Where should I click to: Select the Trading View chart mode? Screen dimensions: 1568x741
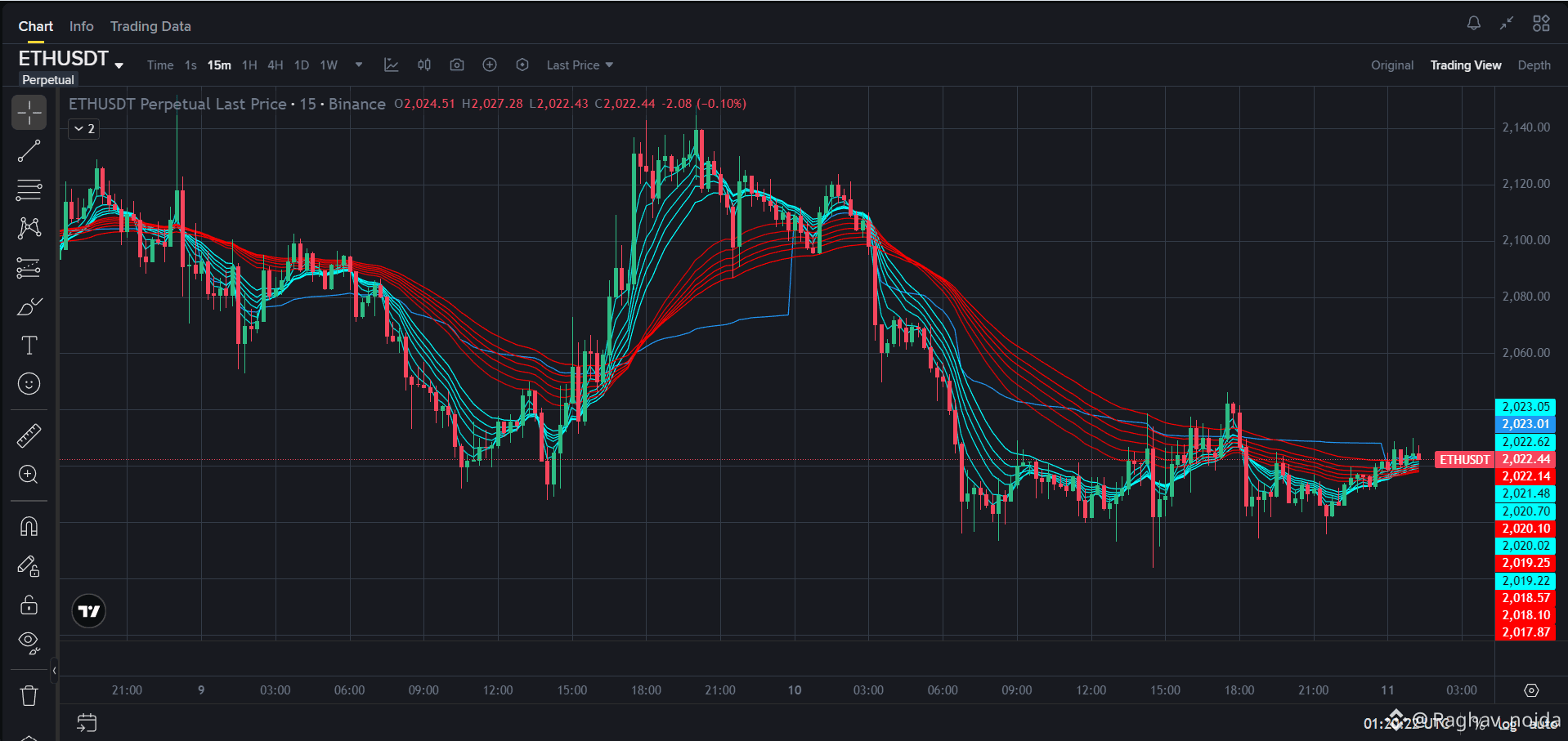(1466, 65)
